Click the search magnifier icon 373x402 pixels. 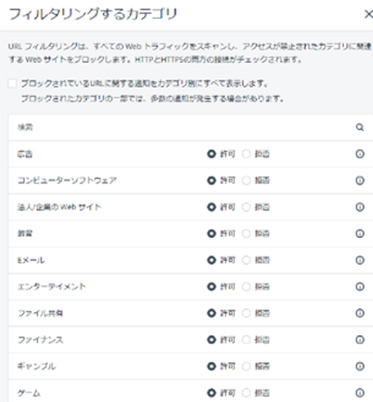pyautogui.click(x=360, y=127)
